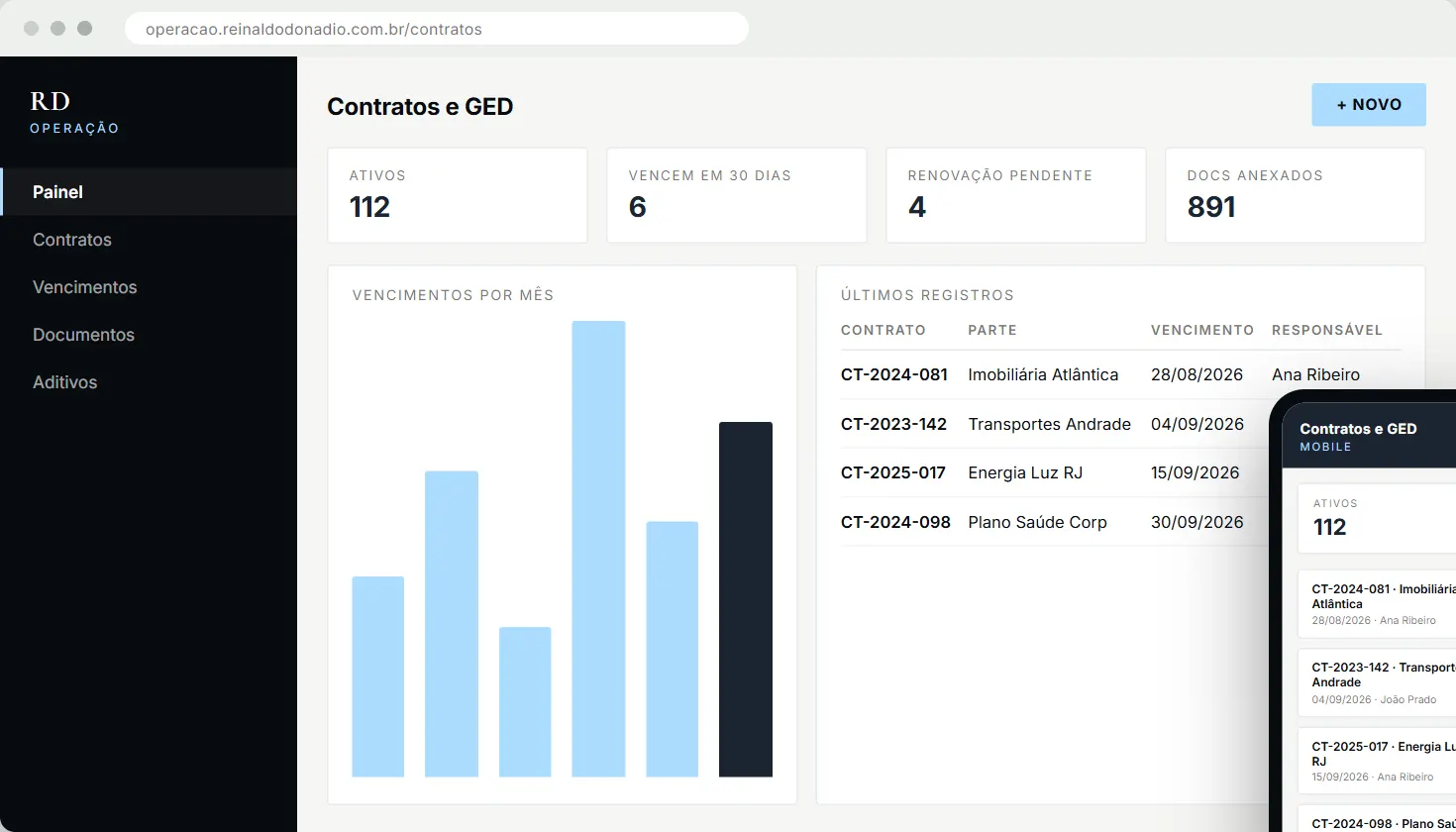Click the Últimos Registros panel title
The height and width of the screenshot is (832, 1456).
coord(927,295)
